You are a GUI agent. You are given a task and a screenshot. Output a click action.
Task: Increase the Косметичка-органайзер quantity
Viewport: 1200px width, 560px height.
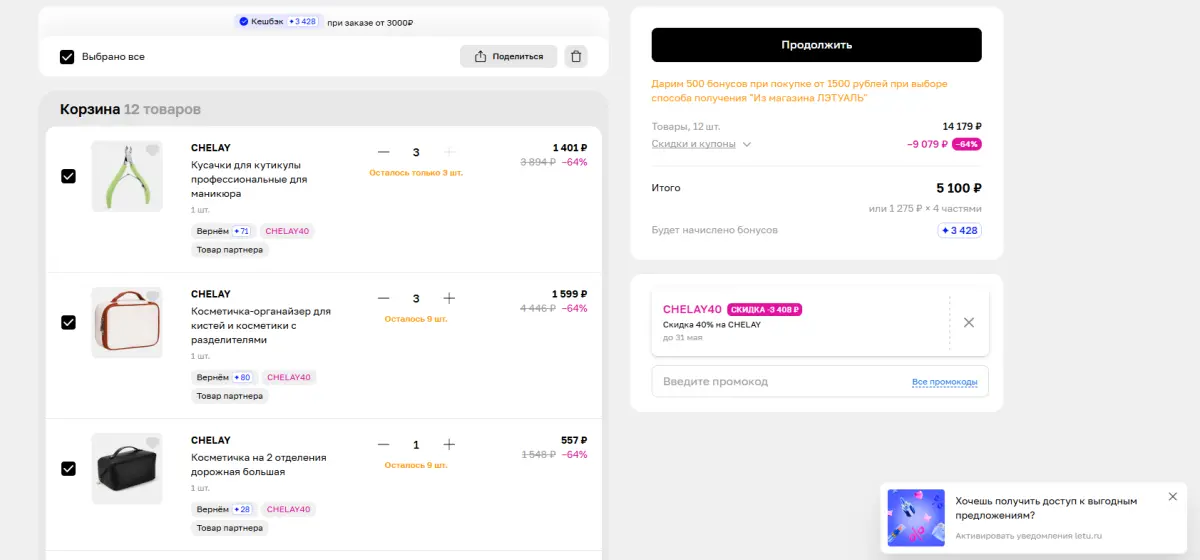click(449, 298)
